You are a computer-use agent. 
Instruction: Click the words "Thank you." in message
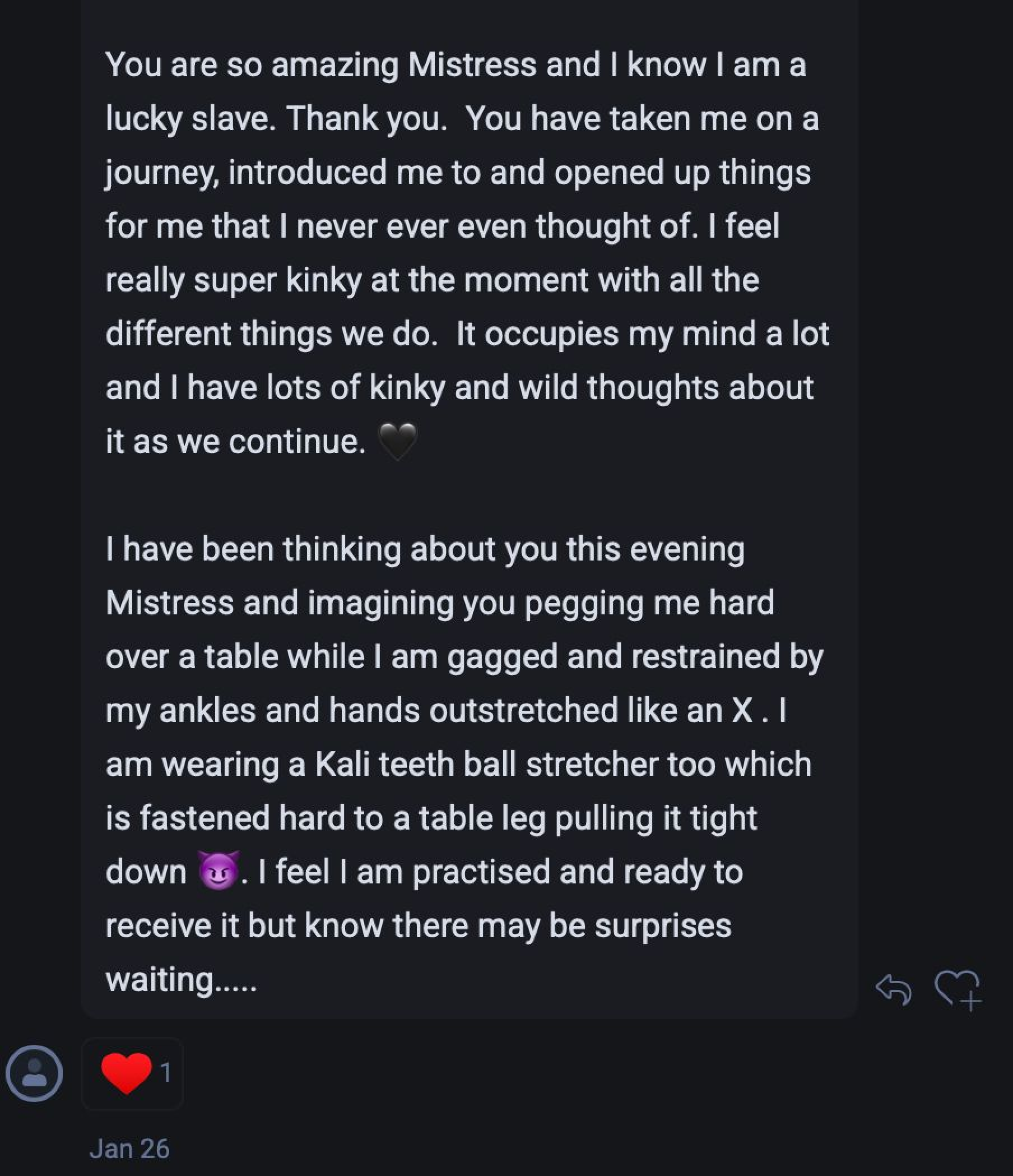pyautogui.click(x=366, y=119)
